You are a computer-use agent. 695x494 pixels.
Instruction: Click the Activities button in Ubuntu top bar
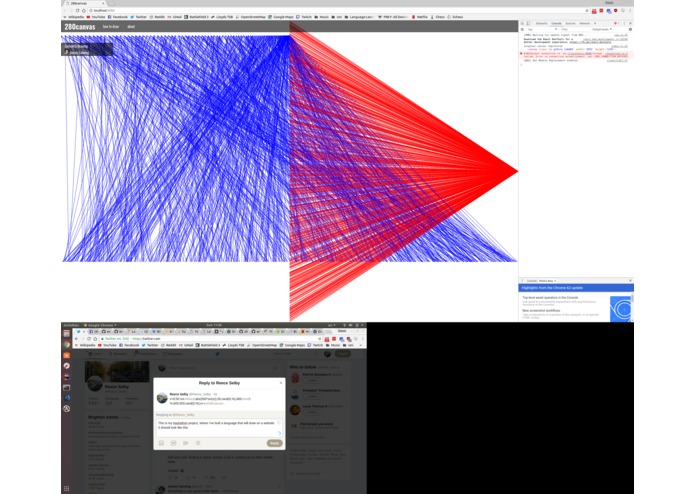(71, 325)
